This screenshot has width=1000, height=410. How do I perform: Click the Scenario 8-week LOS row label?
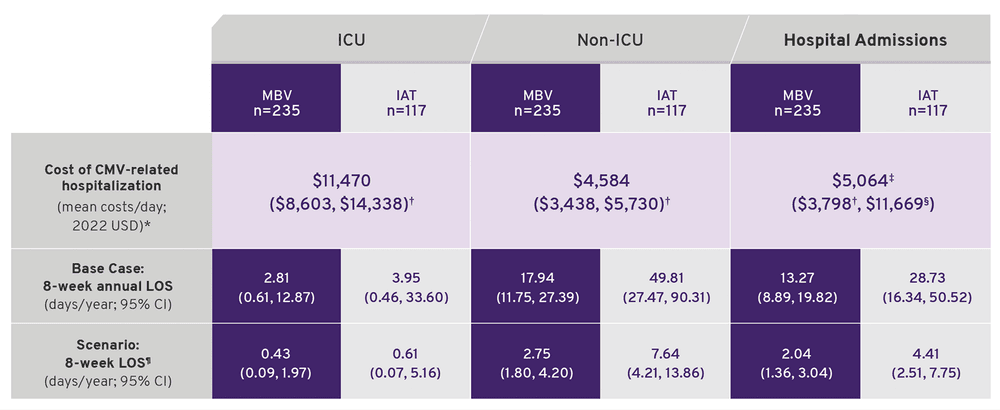coord(111,361)
